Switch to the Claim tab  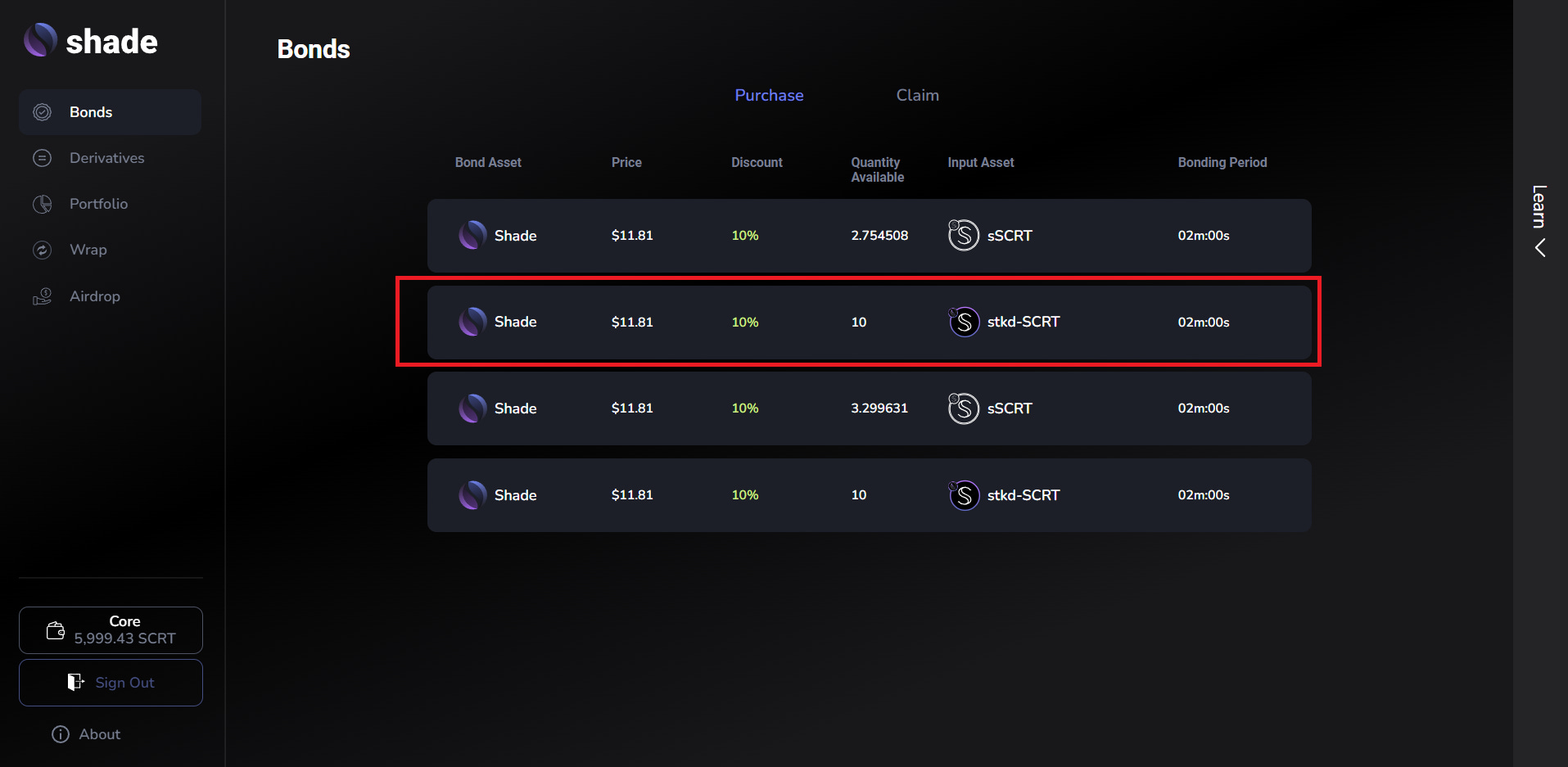pyautogui.click(x=917, y=95)
